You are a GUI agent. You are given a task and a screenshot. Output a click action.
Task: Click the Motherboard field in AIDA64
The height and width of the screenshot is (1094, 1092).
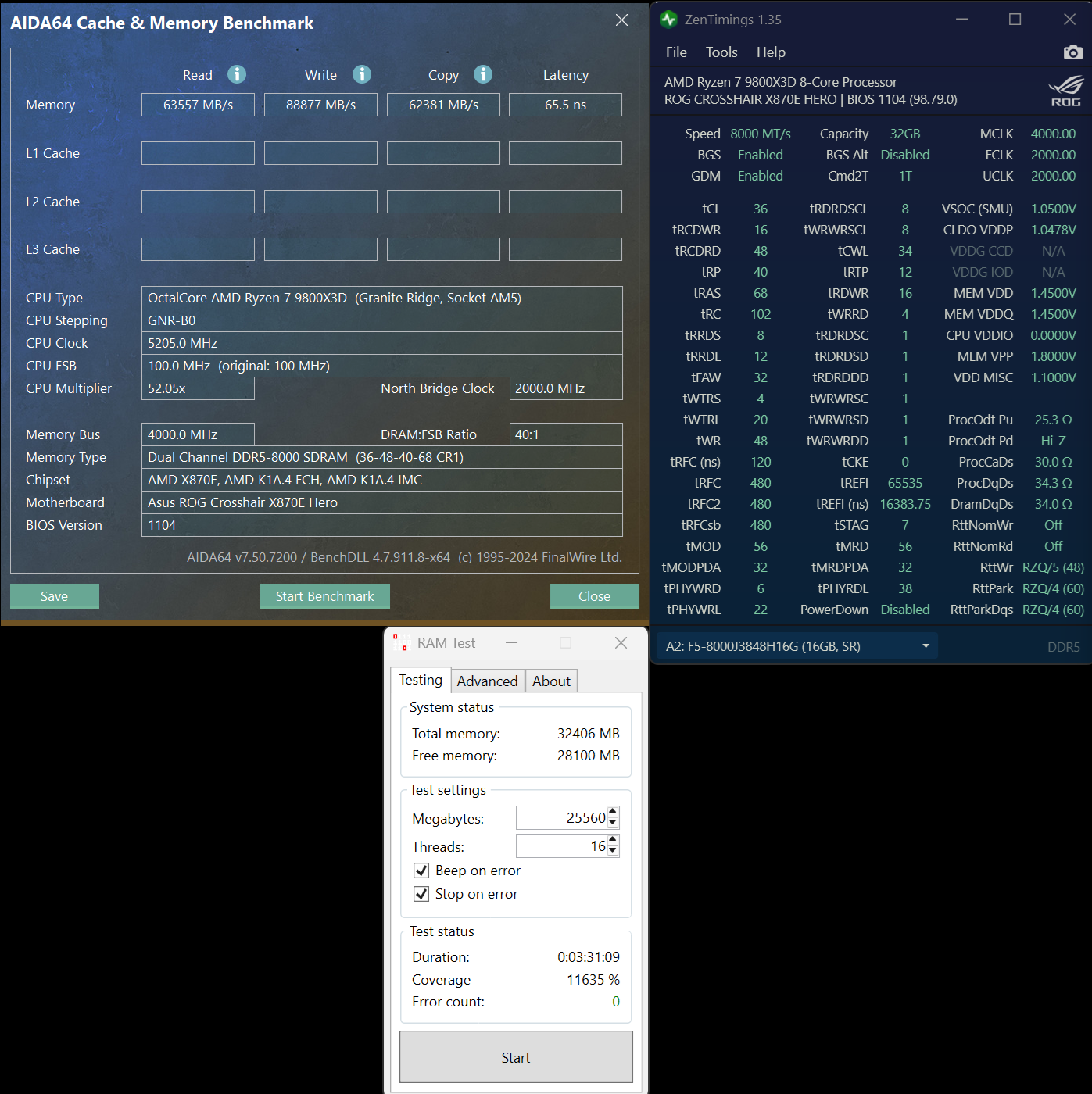[382, 502]
